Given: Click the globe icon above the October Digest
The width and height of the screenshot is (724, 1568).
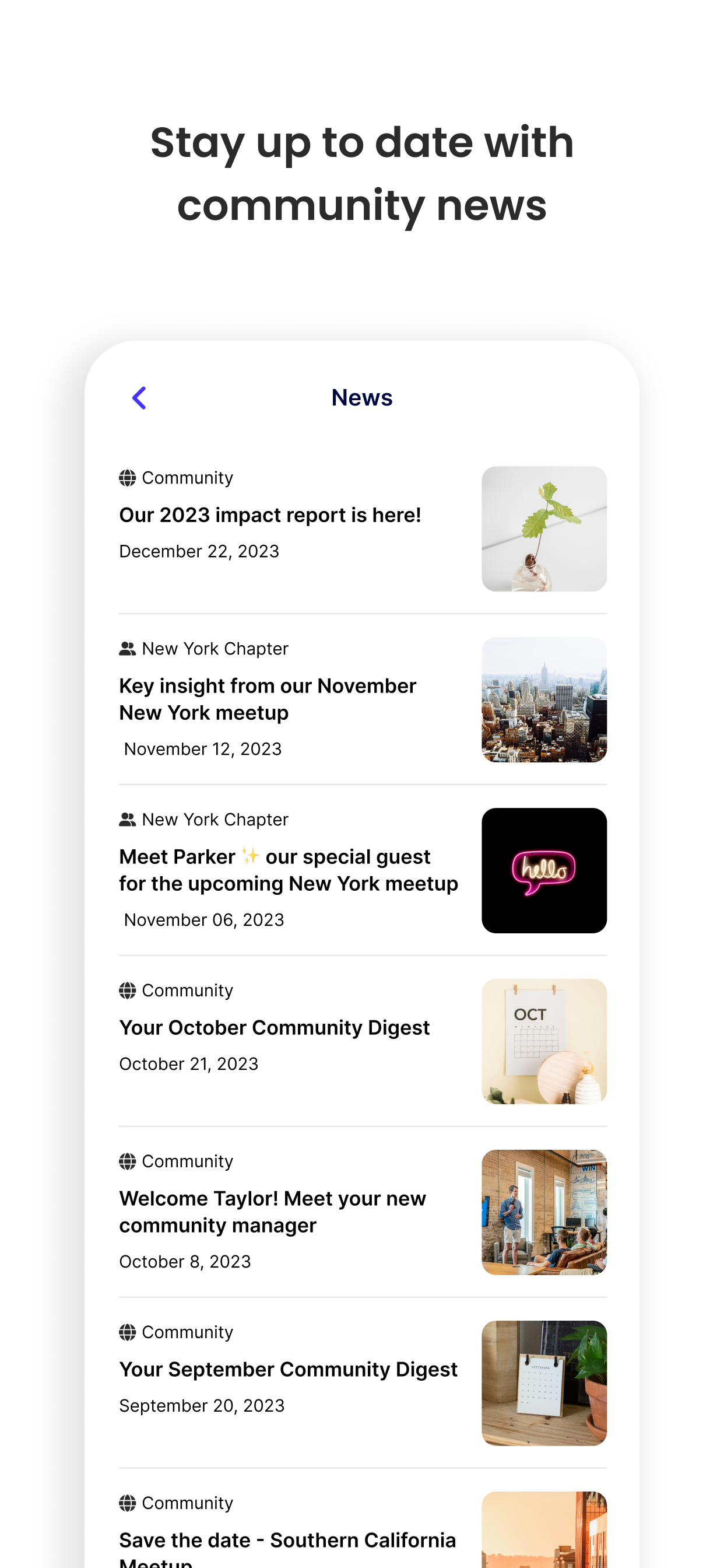Looking at the screenshot, I should coord(127,991).
